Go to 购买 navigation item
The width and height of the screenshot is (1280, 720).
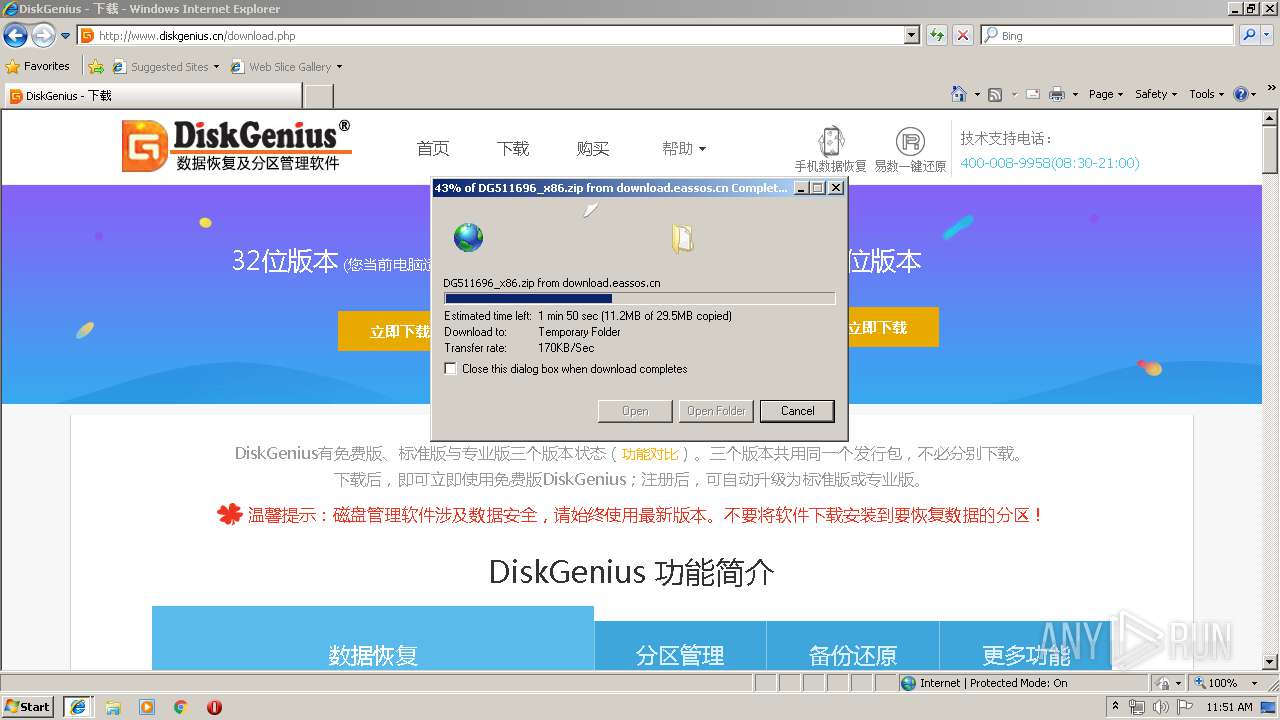pos(593,148)
